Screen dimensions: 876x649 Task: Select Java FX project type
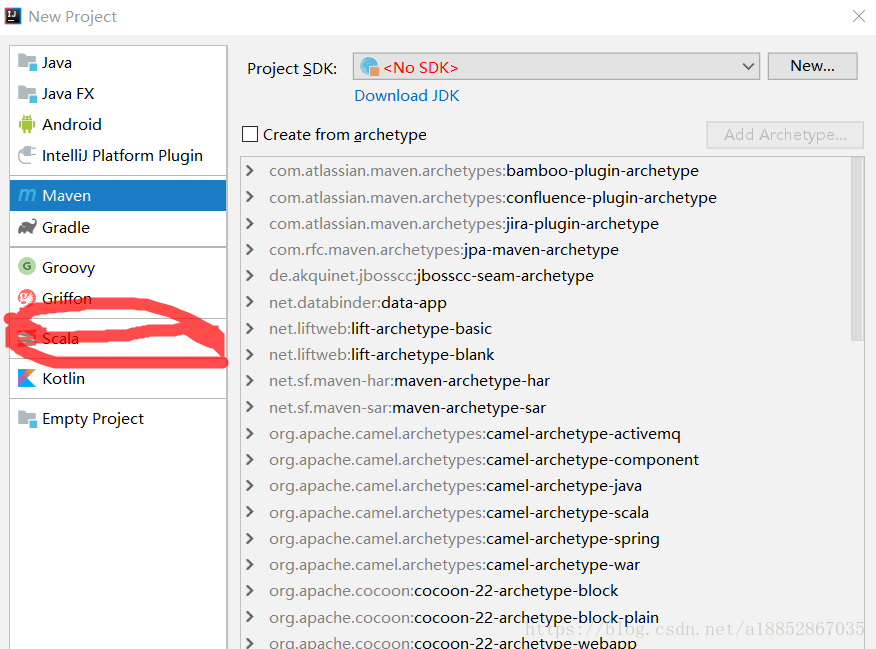(x=118, y=93)
